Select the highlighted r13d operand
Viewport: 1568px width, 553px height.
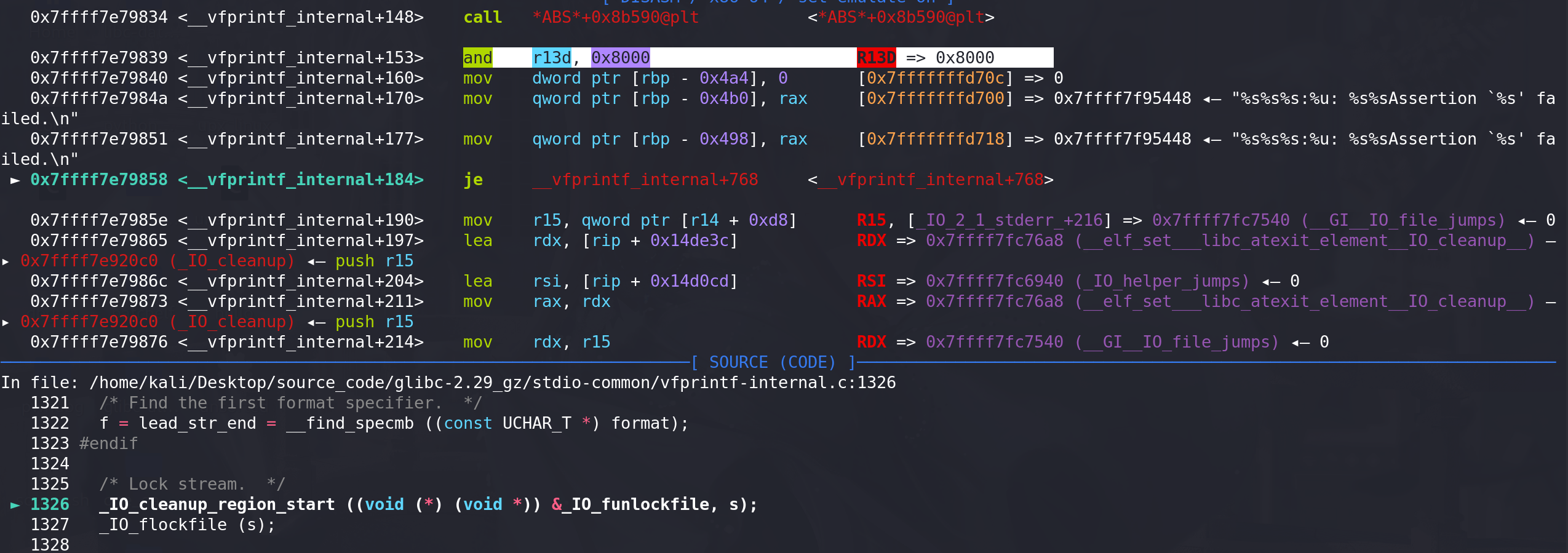(552, 58)
